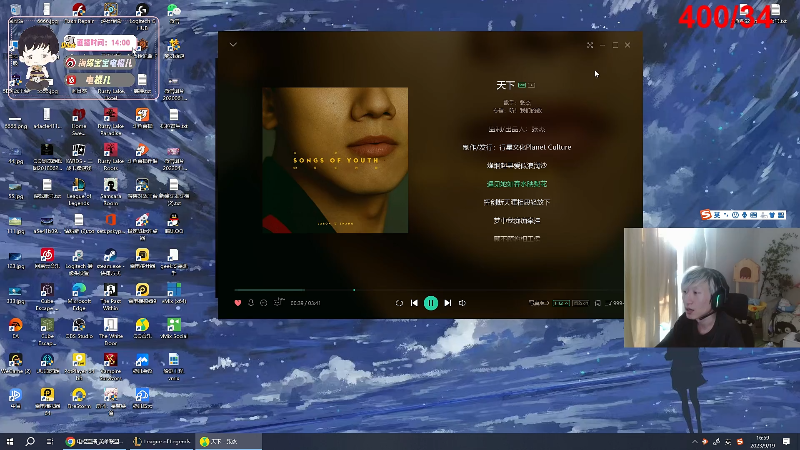The width and height of the screenshot is (800, 450).
Task: Open the comment bubble icon in player
Action: point(264,303)
